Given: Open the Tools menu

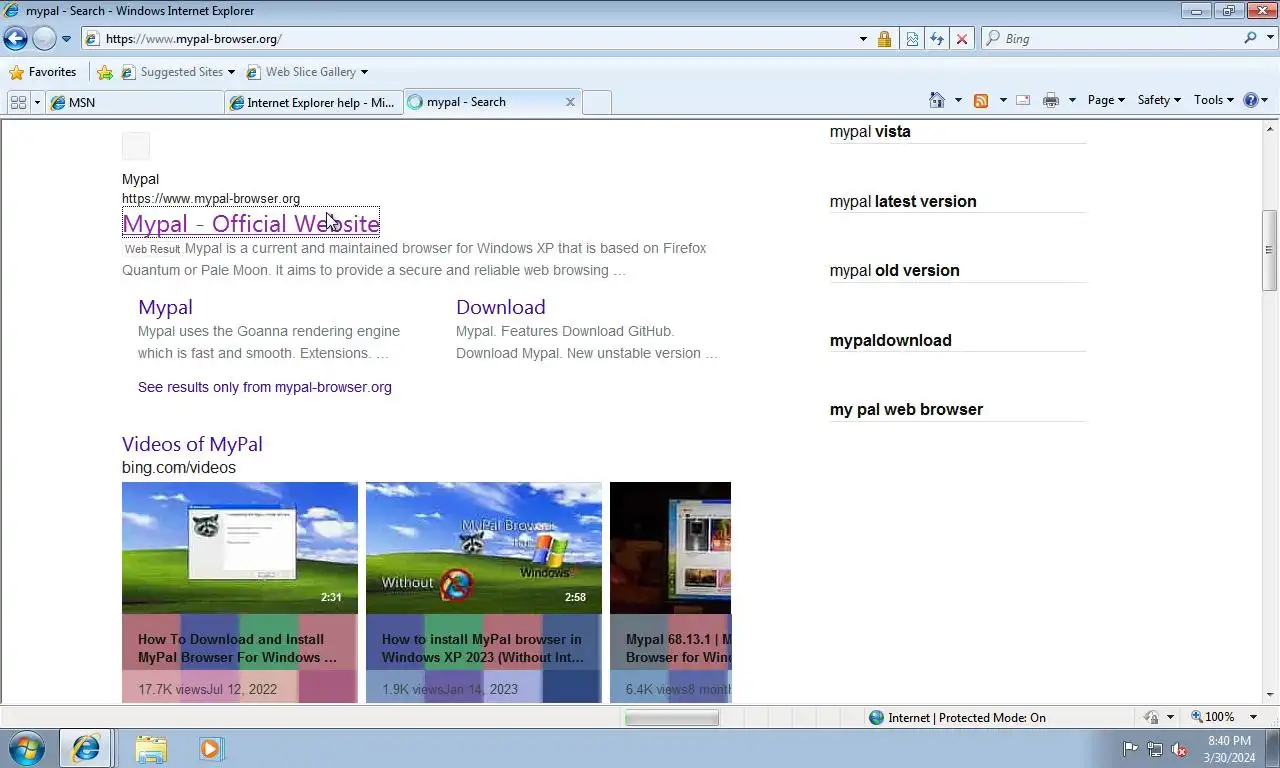Looking at the screenshot, I should pos(1214,100).
